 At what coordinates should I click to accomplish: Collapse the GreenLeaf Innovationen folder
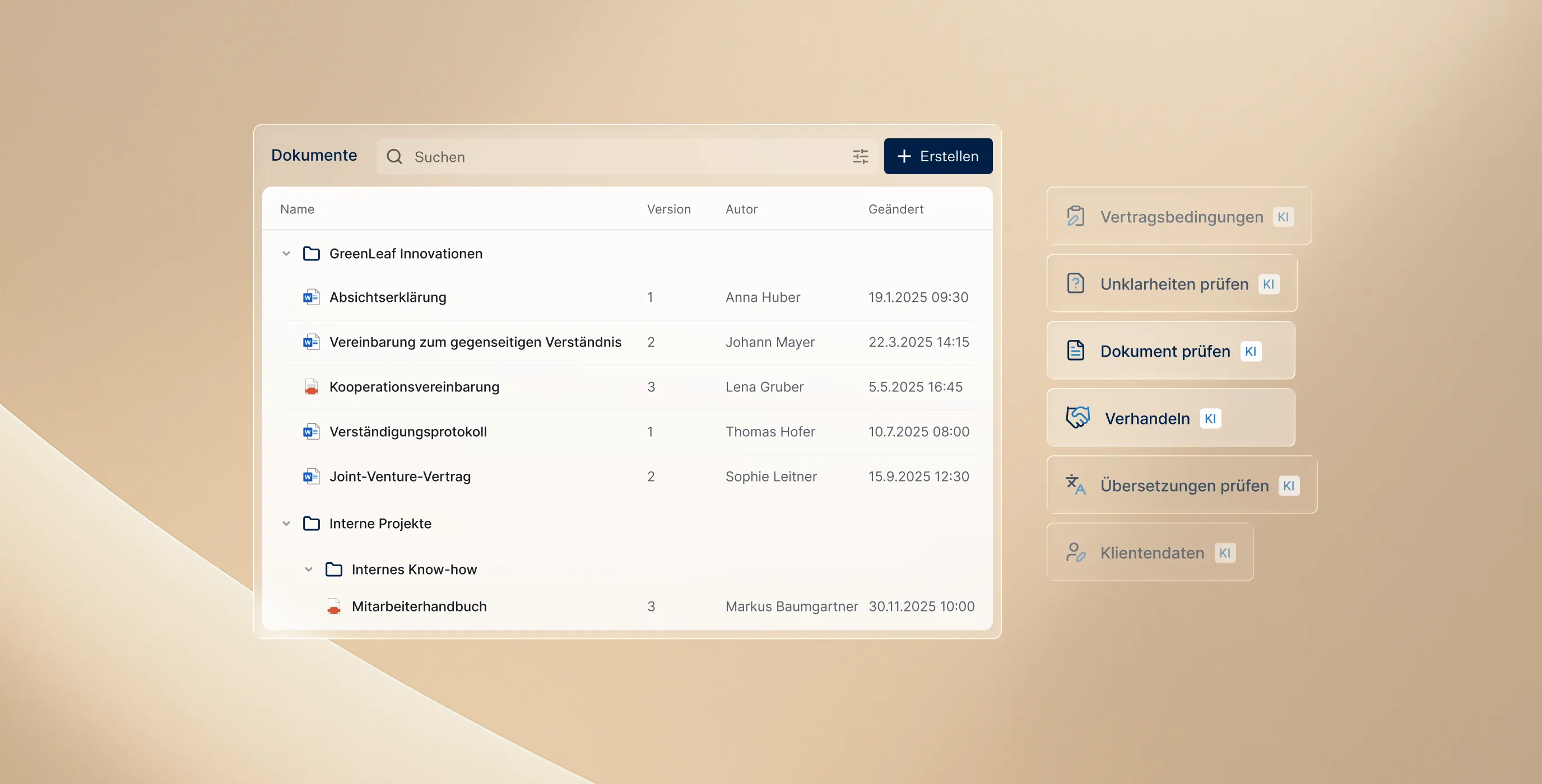(286, 254)
